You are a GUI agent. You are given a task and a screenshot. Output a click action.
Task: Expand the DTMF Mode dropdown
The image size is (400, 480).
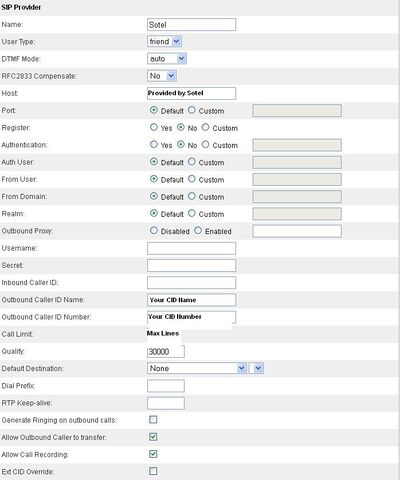pos(167,59)
